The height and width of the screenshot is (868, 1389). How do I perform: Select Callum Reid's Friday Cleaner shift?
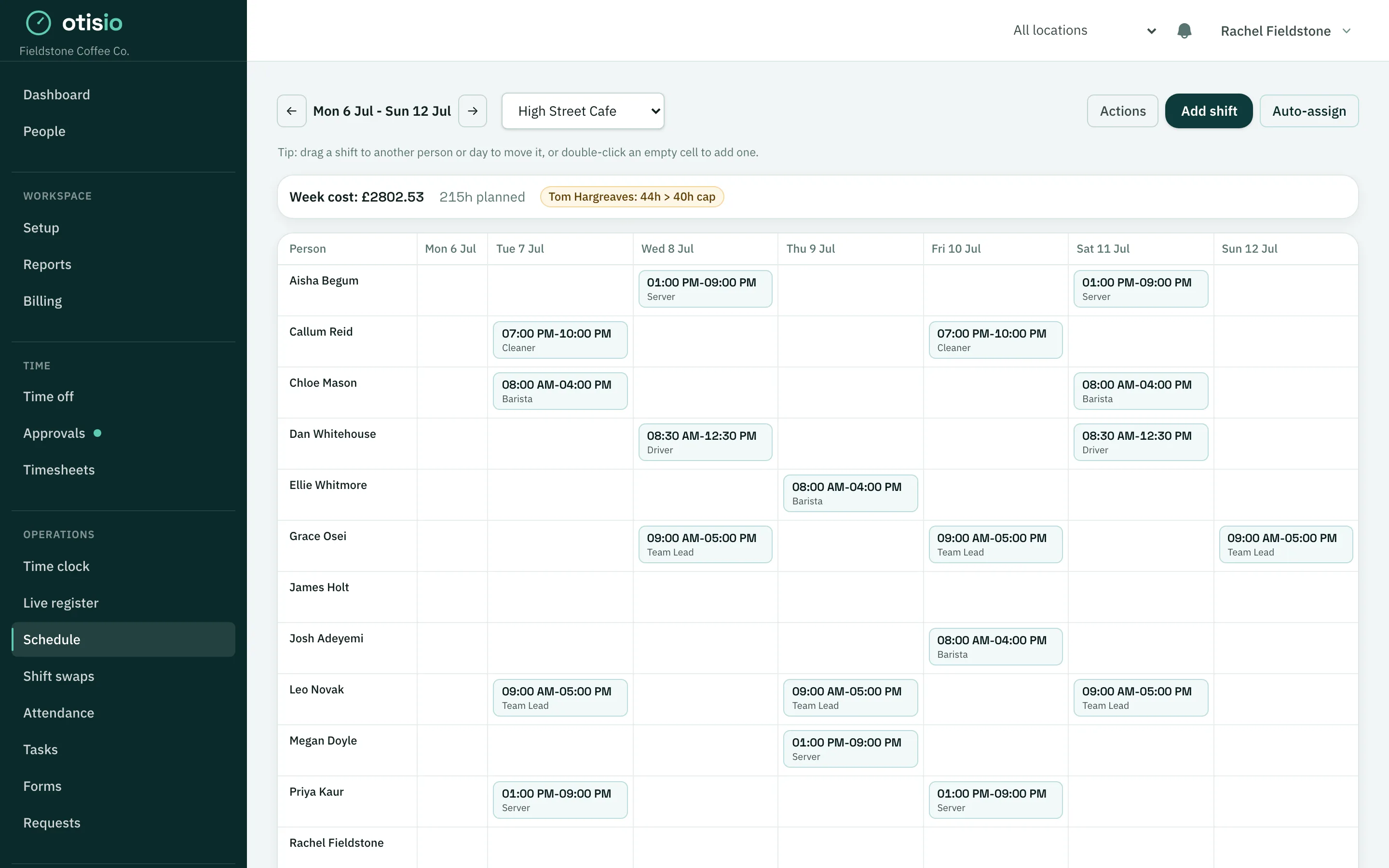995,340
